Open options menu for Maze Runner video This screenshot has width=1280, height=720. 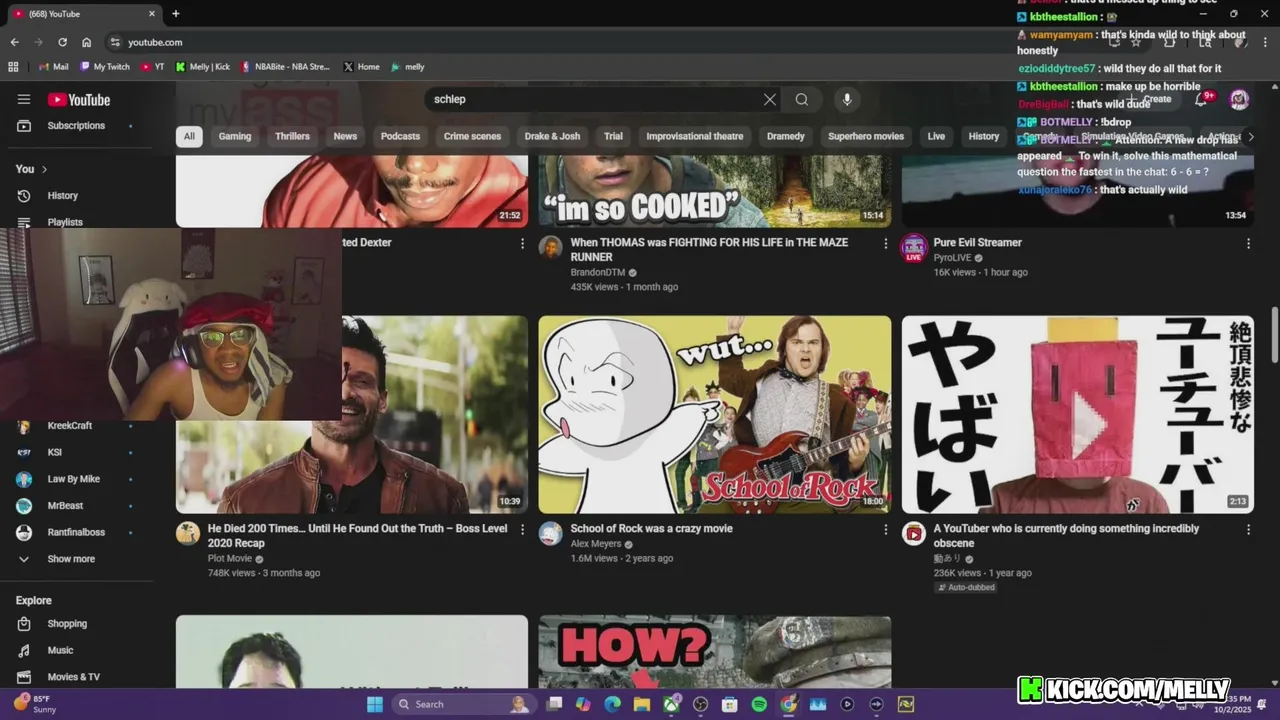(x=885, y=243)
